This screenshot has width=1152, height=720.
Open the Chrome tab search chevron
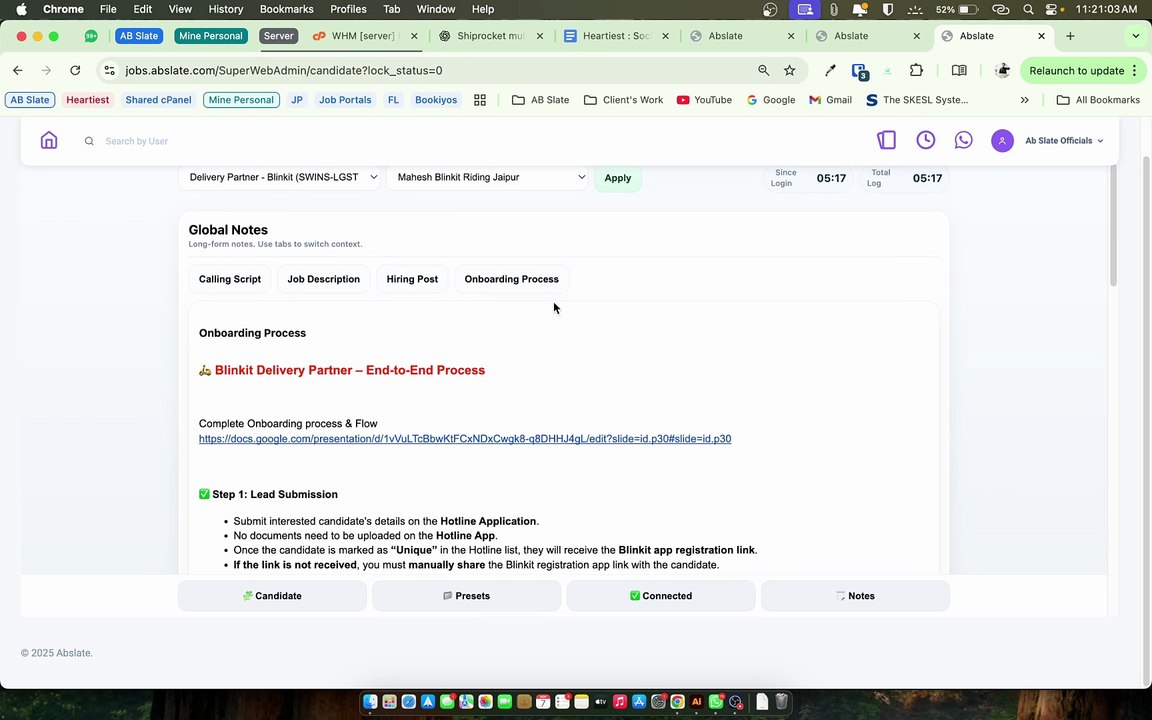click(1135, 36)
